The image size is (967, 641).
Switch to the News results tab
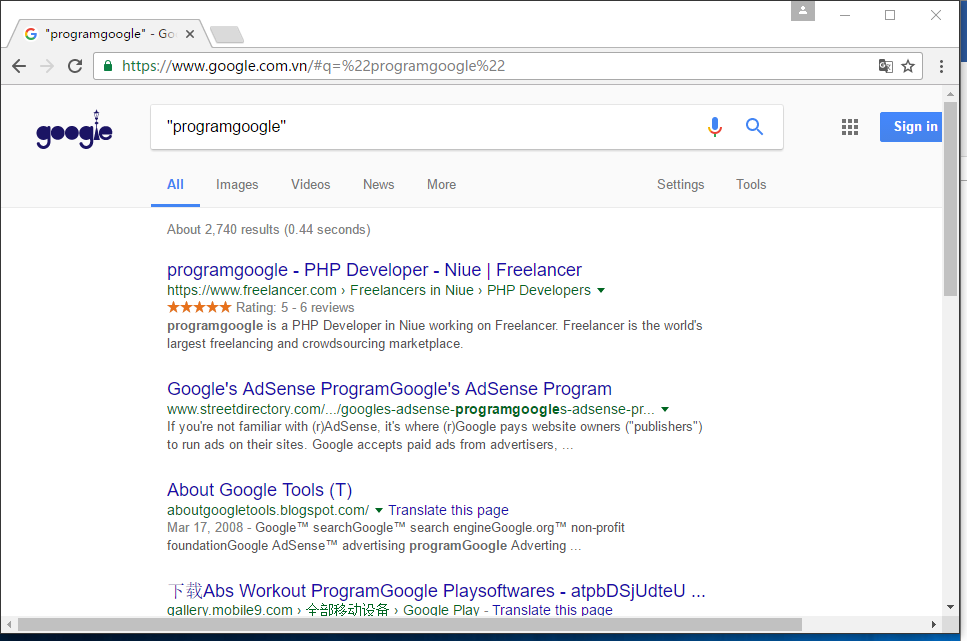coord(379,184)
